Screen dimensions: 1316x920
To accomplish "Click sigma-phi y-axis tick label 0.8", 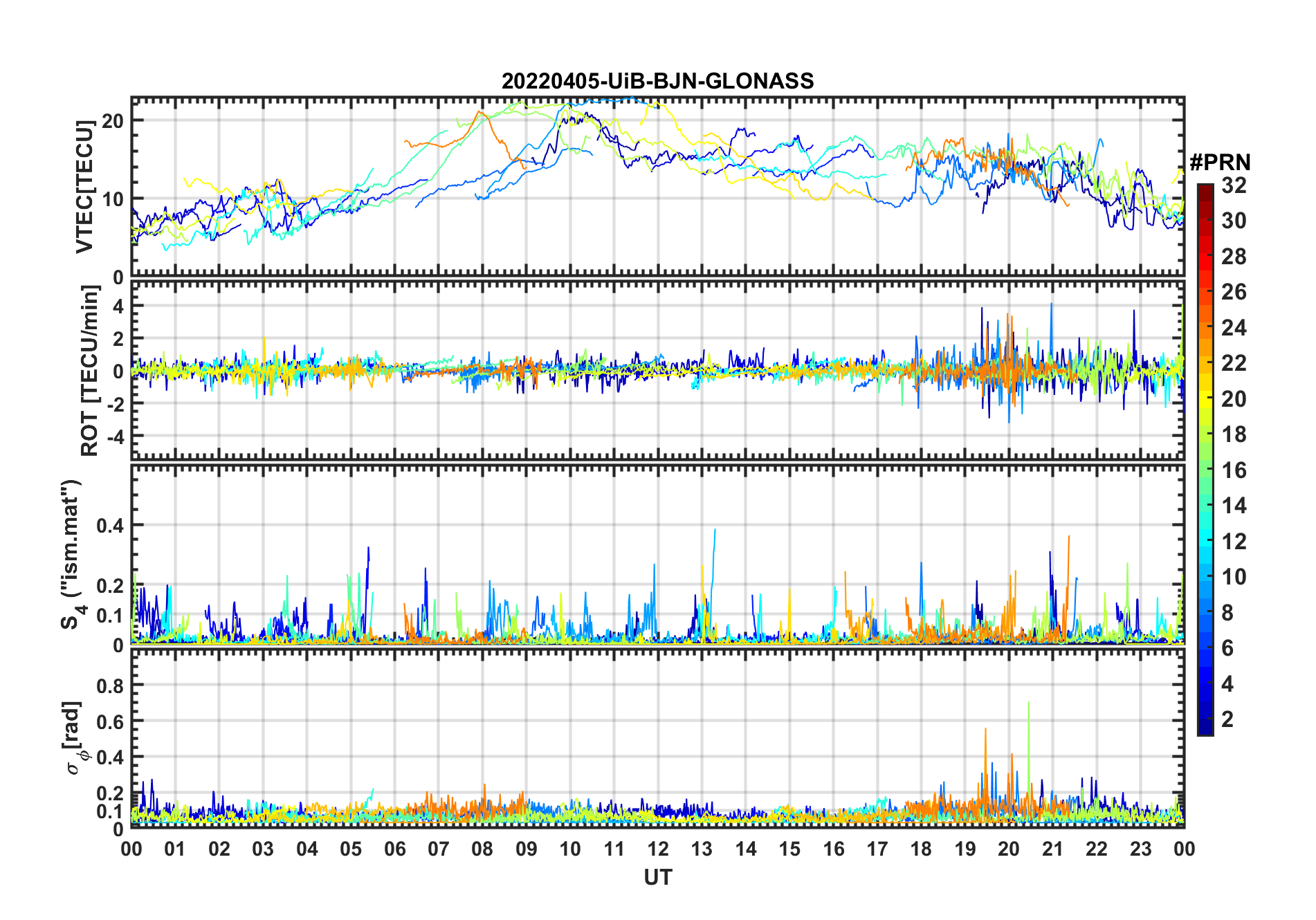I will tap(111, 686).
